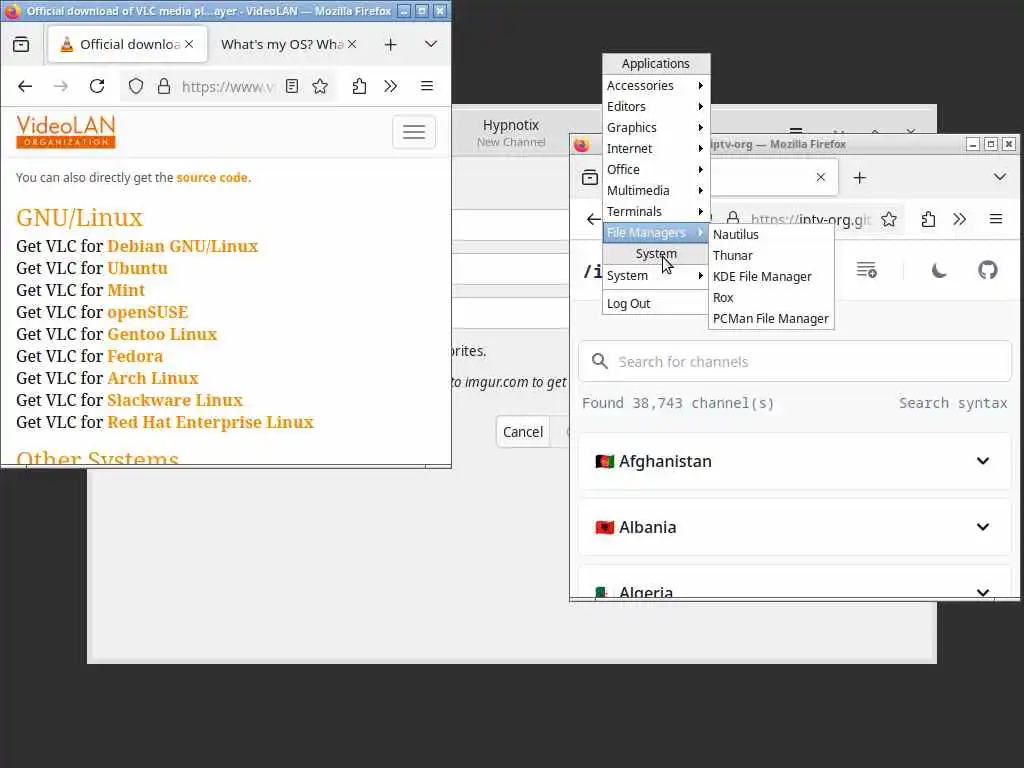
Task: Open the Multimedia submenu
Action: tap(656, 190)
